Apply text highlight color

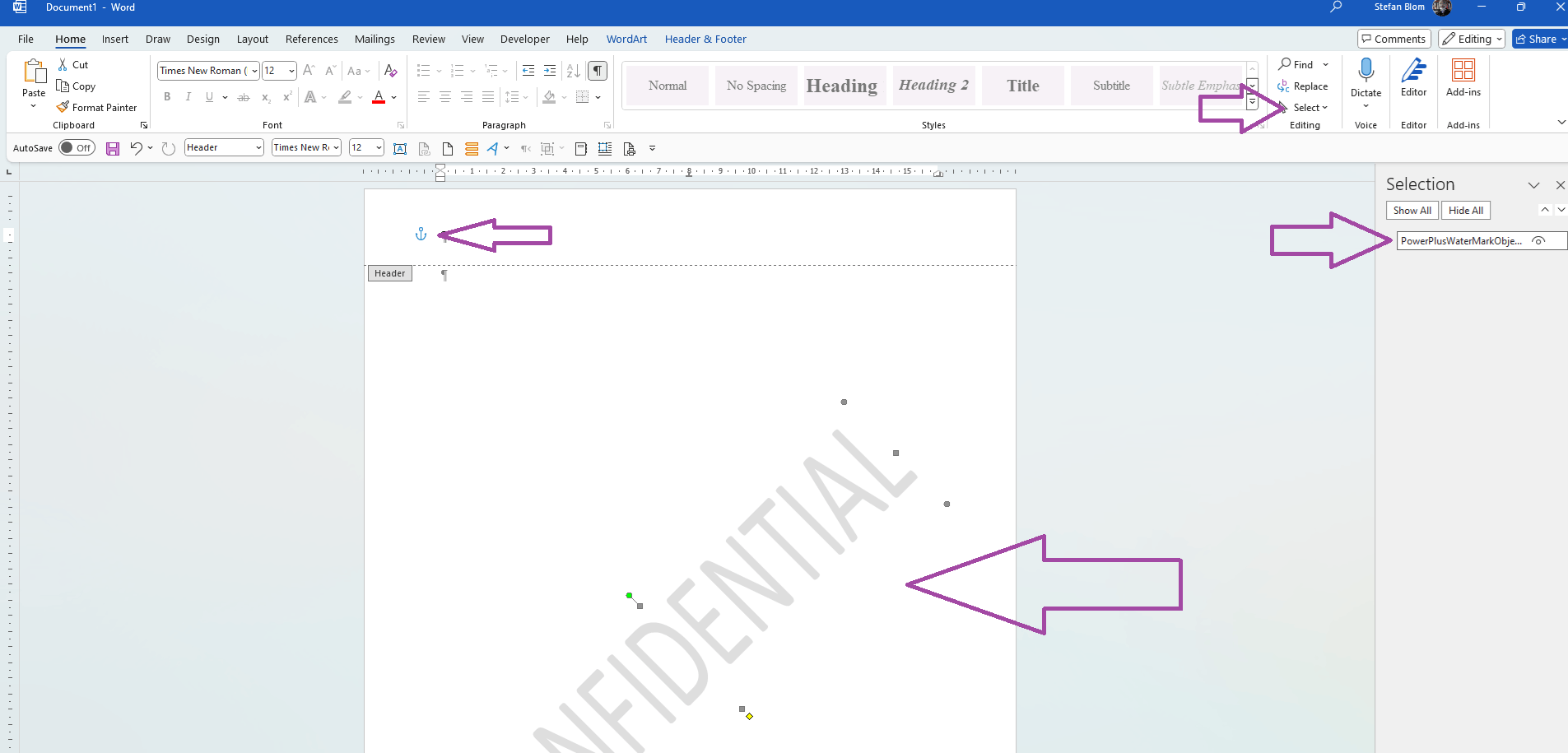(x=345, y=97)
